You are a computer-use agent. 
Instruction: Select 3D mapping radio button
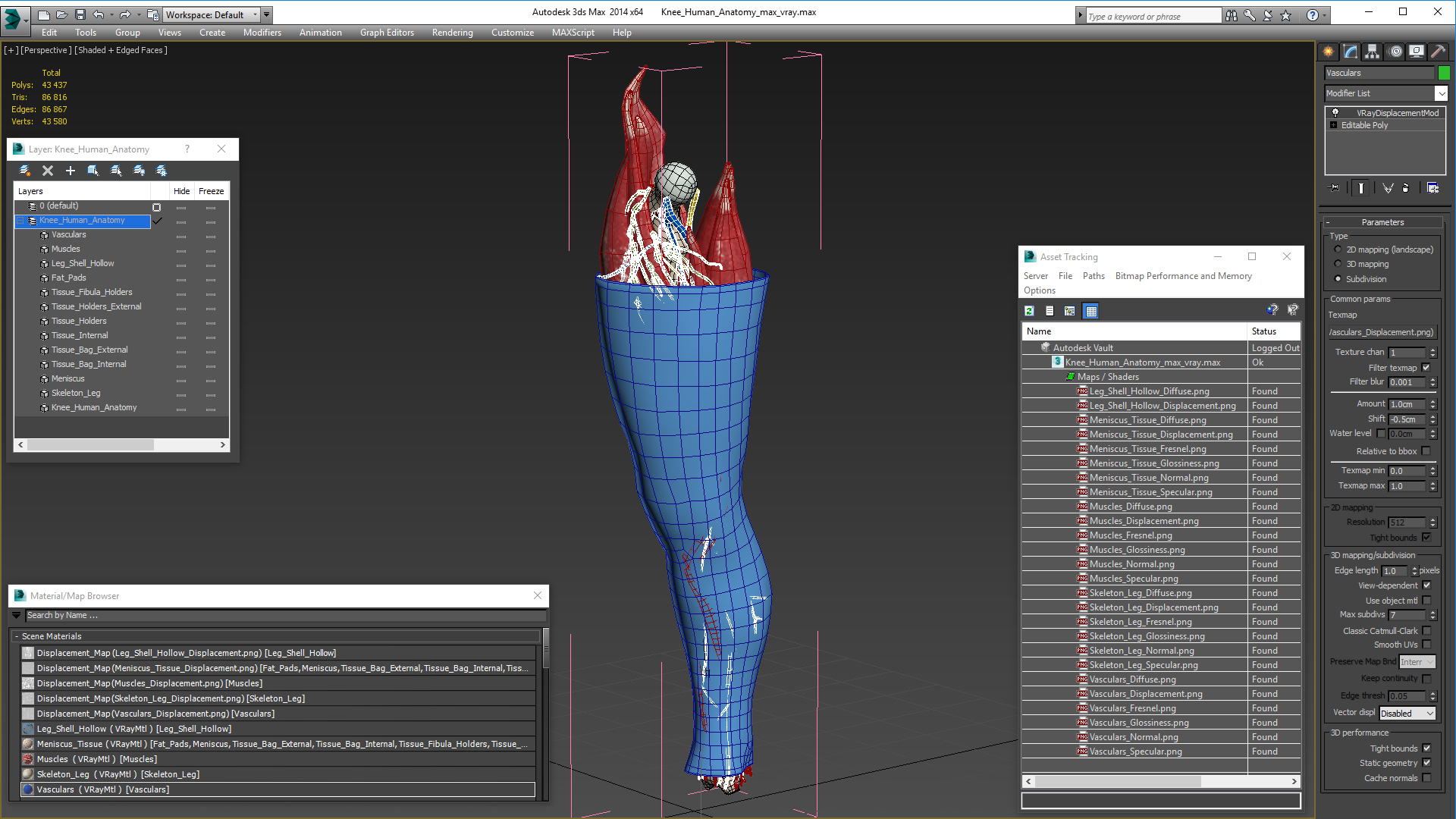[x=1338, y=264]
